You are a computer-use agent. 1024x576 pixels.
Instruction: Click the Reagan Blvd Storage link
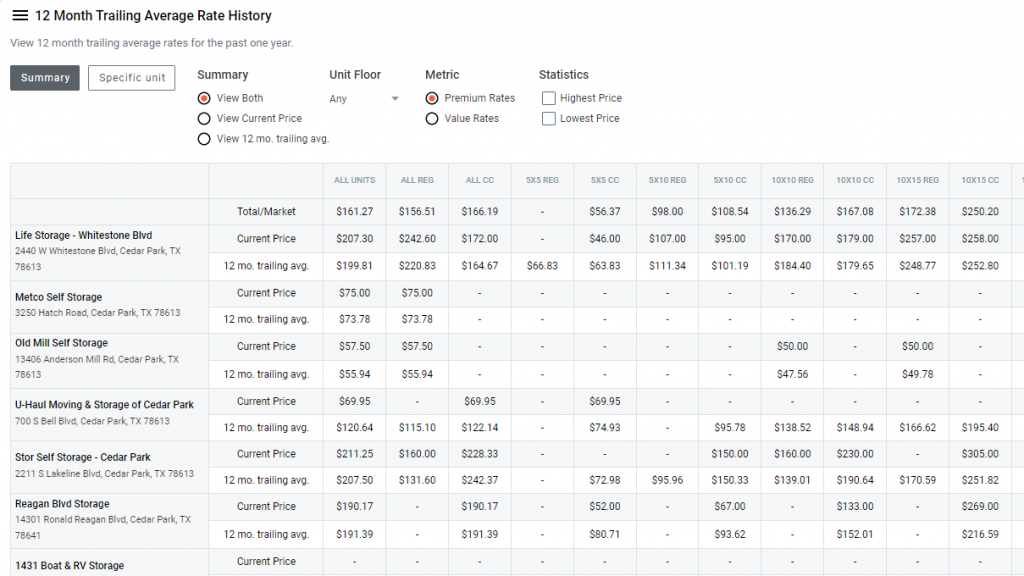point(62,504)
